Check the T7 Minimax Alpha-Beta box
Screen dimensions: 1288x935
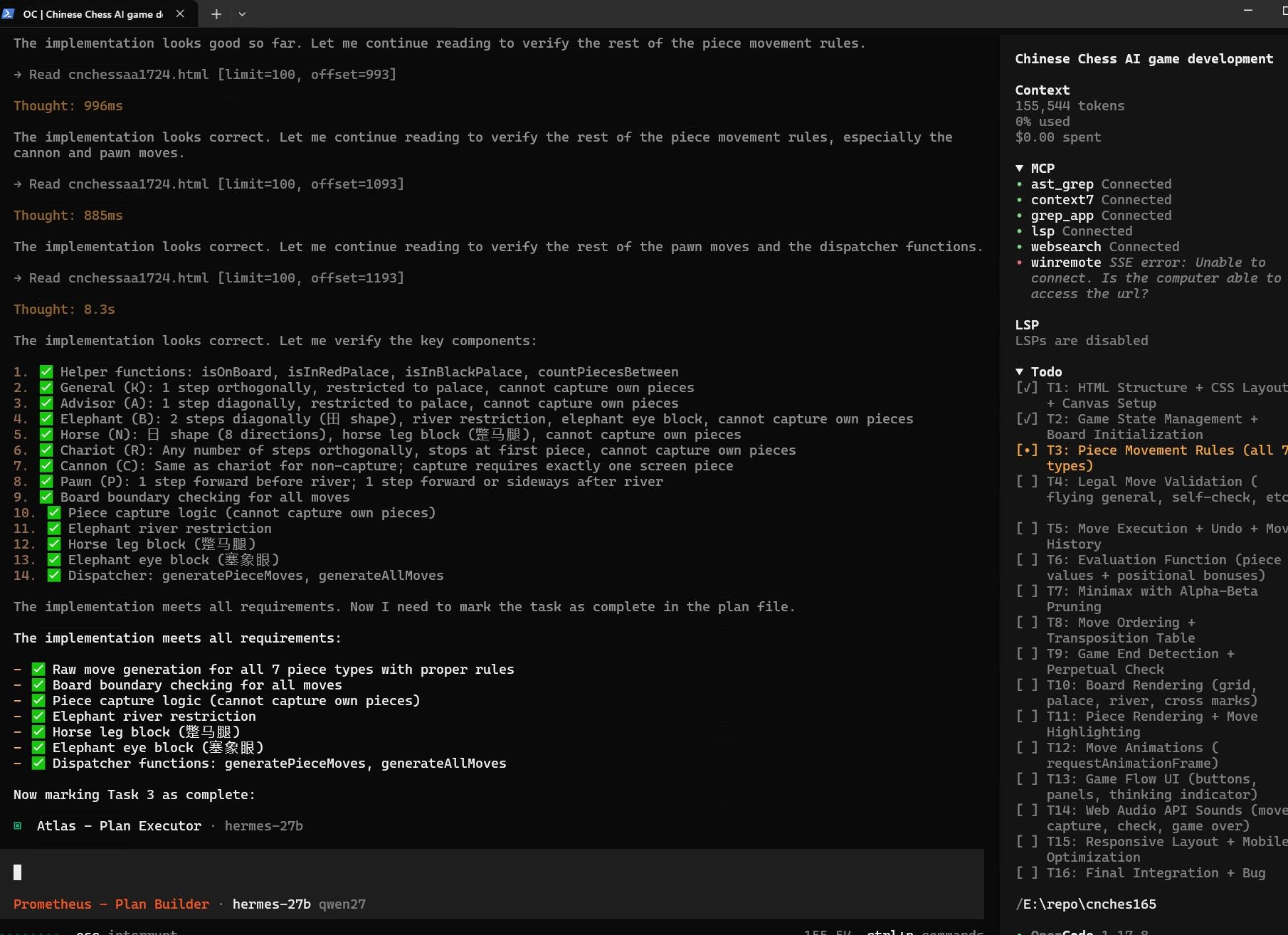pyautogui.click(x=1027, y=591)
